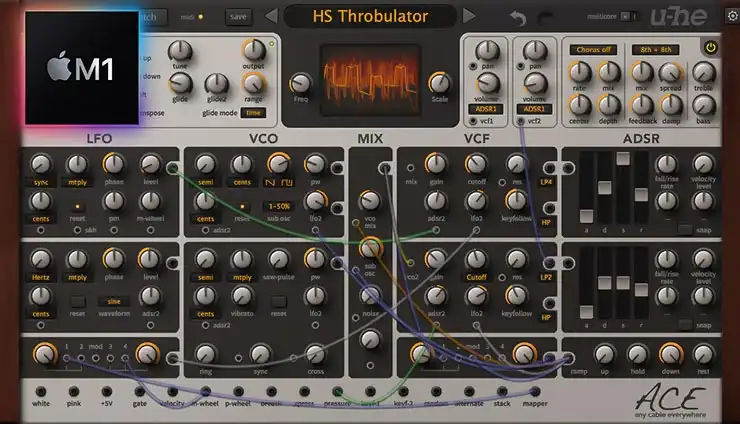Click the lower ADSR release slider

(641, 289)
